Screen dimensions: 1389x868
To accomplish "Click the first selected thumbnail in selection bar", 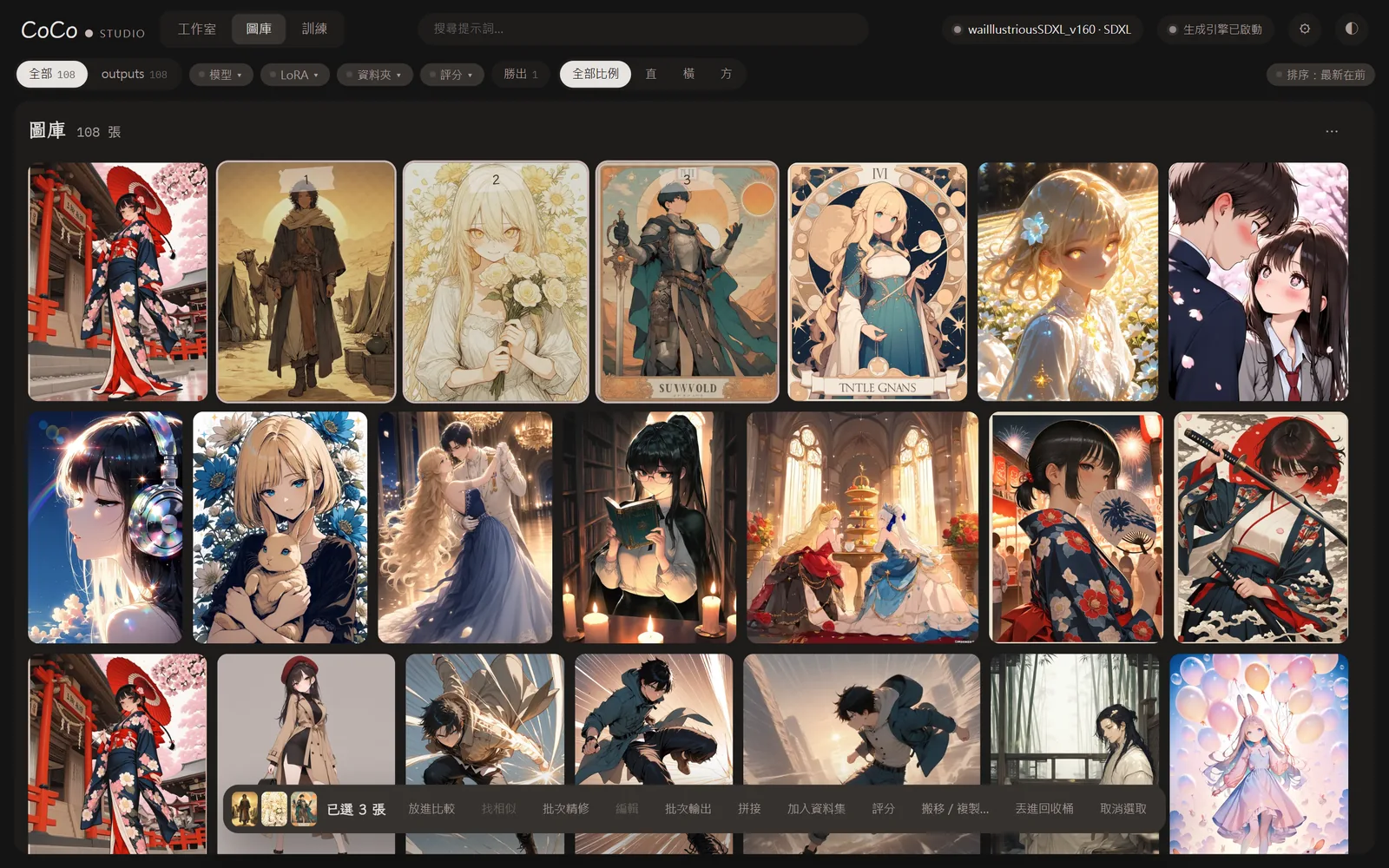I will [x=245, y=808].
